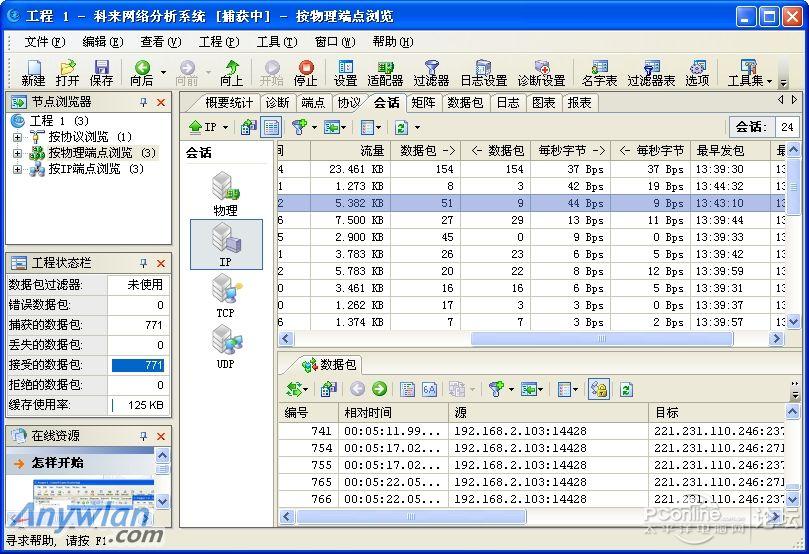
Task: Switch to the 数据包 lower tab
Action: point(331,365)
